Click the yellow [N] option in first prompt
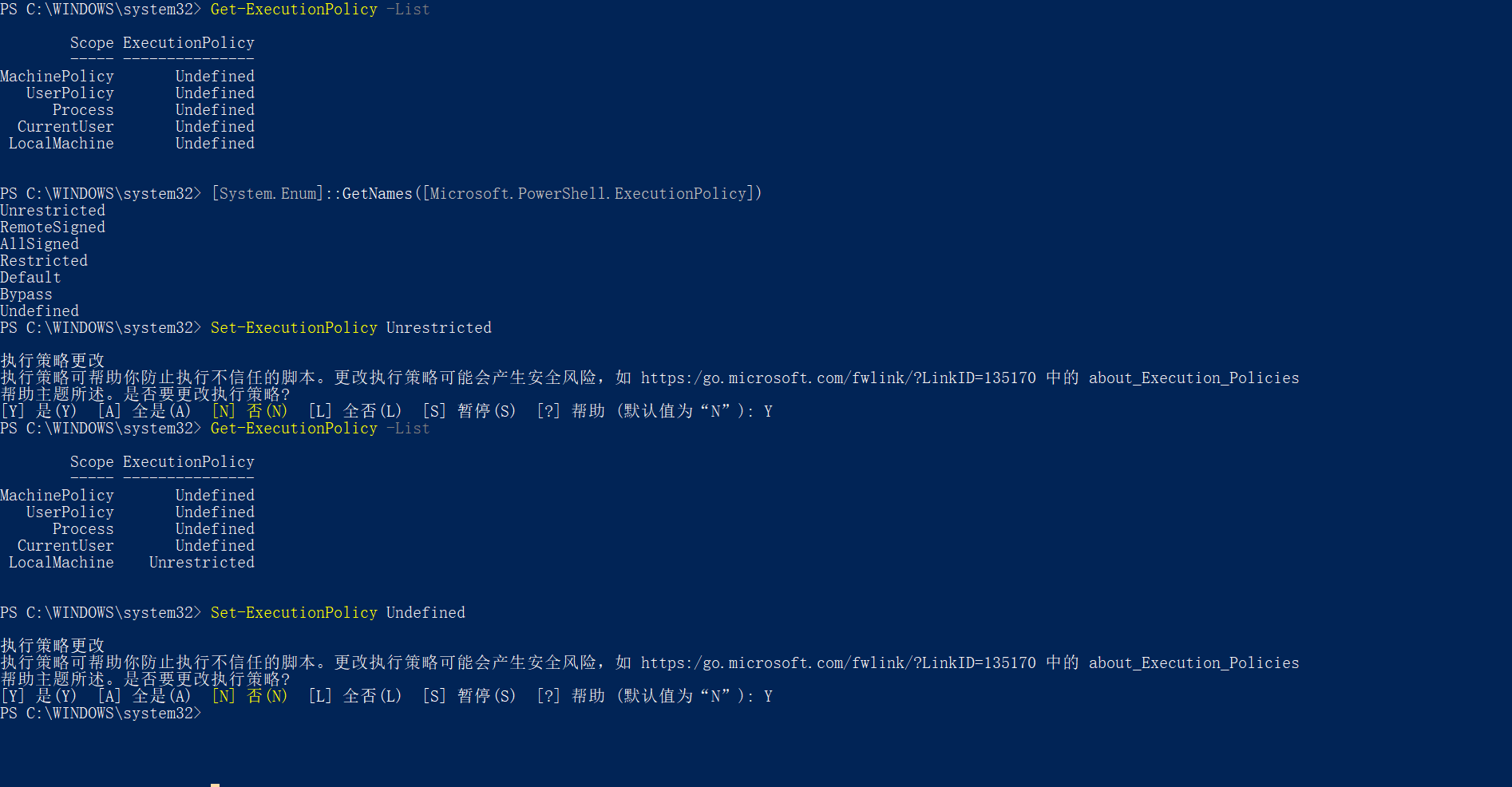This screenshot has height=787, width=1512. 250,411
